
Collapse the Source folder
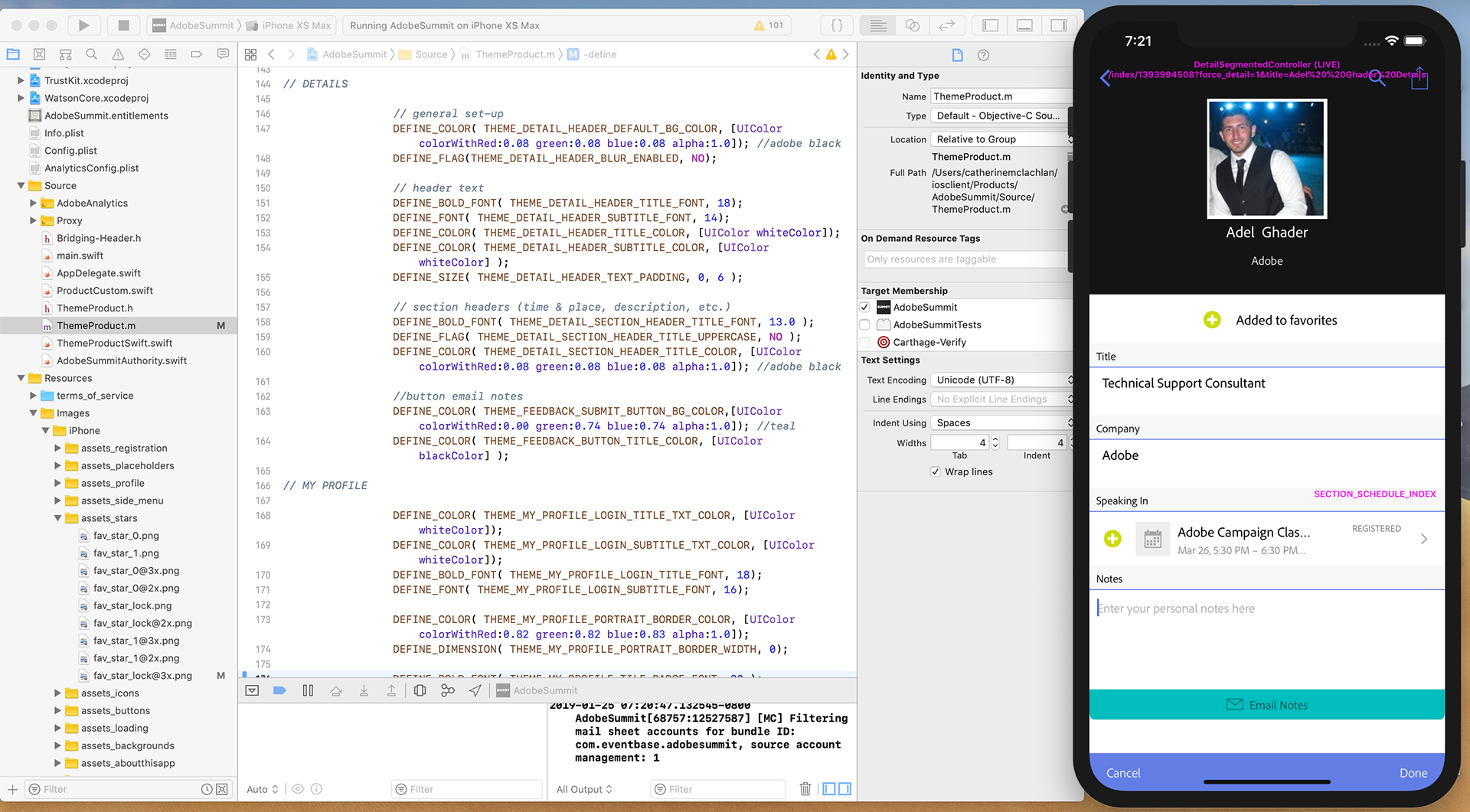coord(21,185)
